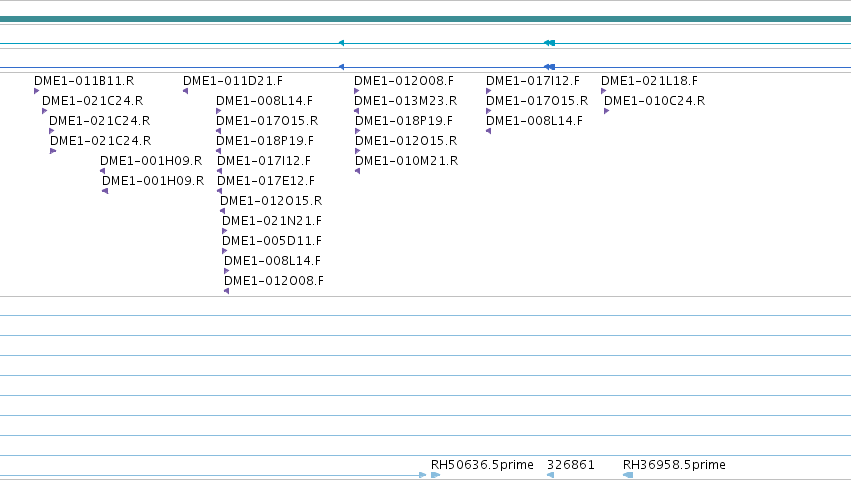Select the DME1-017E12.F feature label
The image size is (851, 480).
pos(266,181)
